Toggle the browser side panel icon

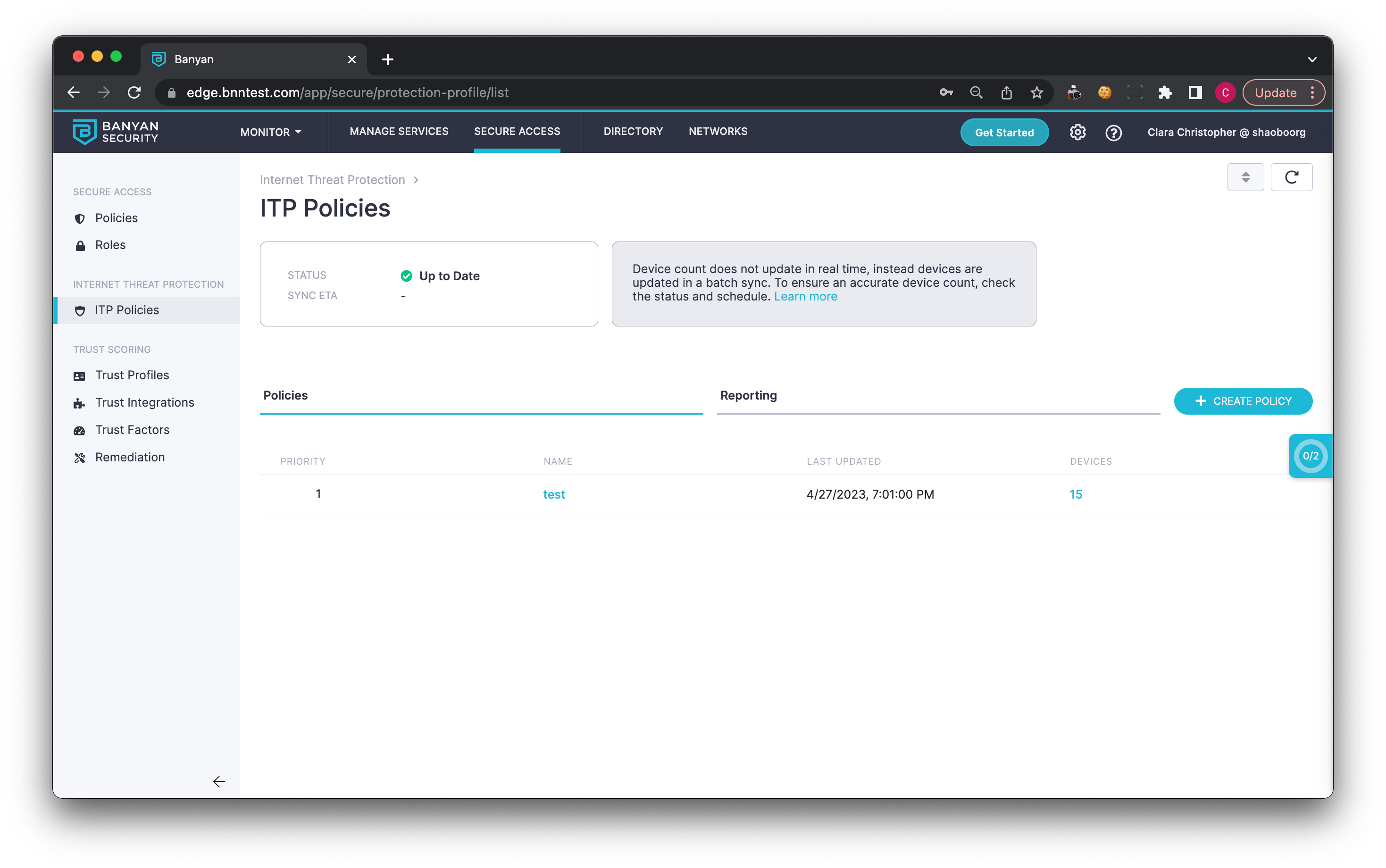[x=1195, y=92]
